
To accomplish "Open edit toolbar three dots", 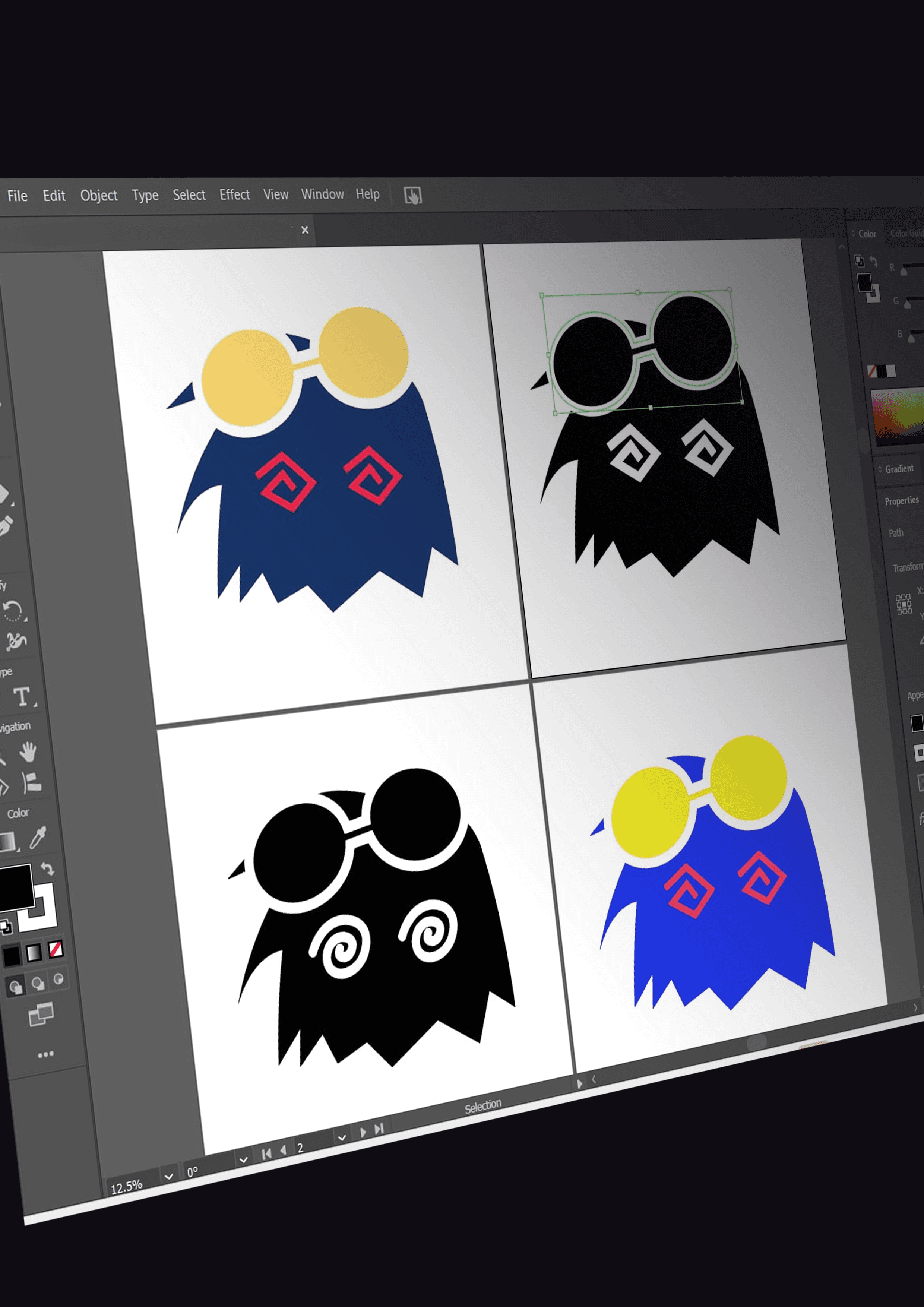I will (45, 1054).
